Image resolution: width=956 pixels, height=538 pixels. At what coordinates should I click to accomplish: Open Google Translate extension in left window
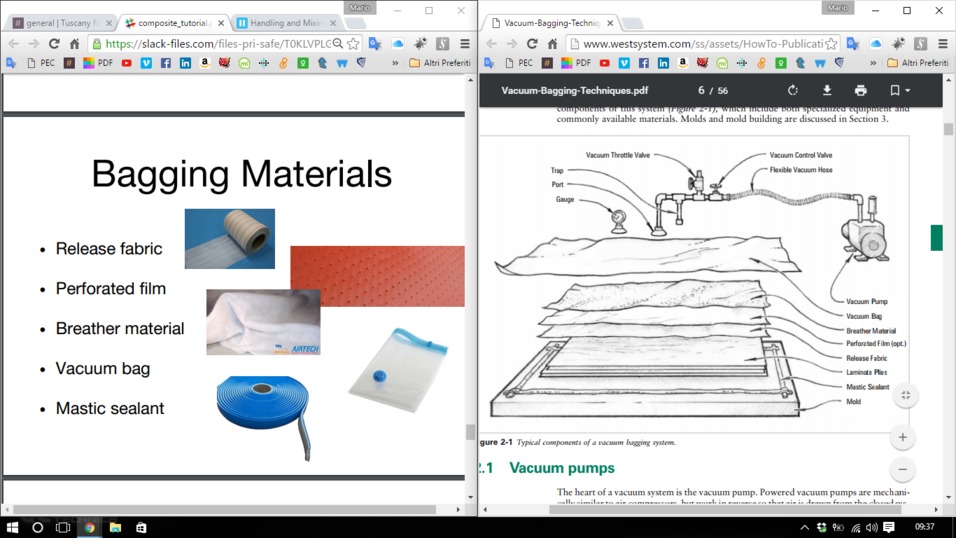coord(375,43)
